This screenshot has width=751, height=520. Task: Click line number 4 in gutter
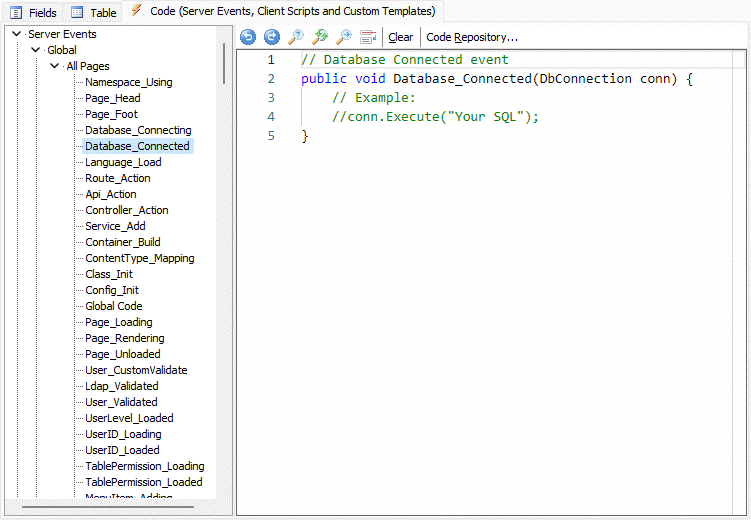click(271, 117)
